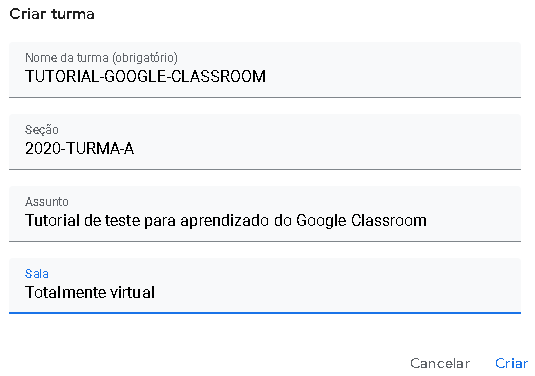The image size is (535, 376).
Task: Click the Tutorial de teste subject text
Action: pos(226,221)
